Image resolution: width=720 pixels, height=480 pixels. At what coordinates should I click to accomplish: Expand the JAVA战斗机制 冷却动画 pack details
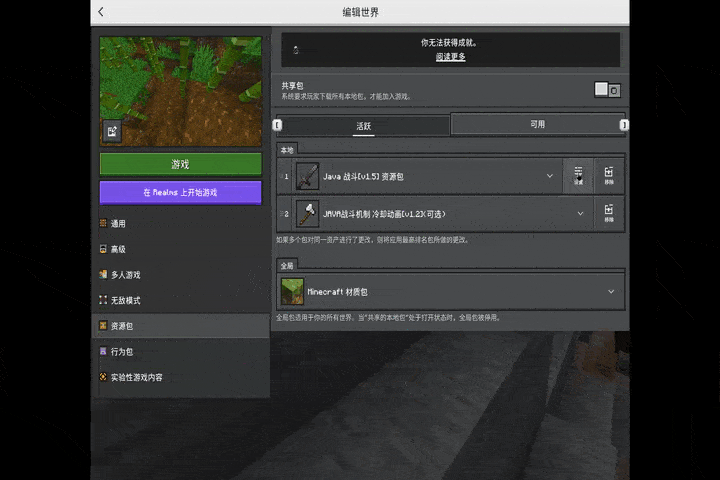pos(580,214)
